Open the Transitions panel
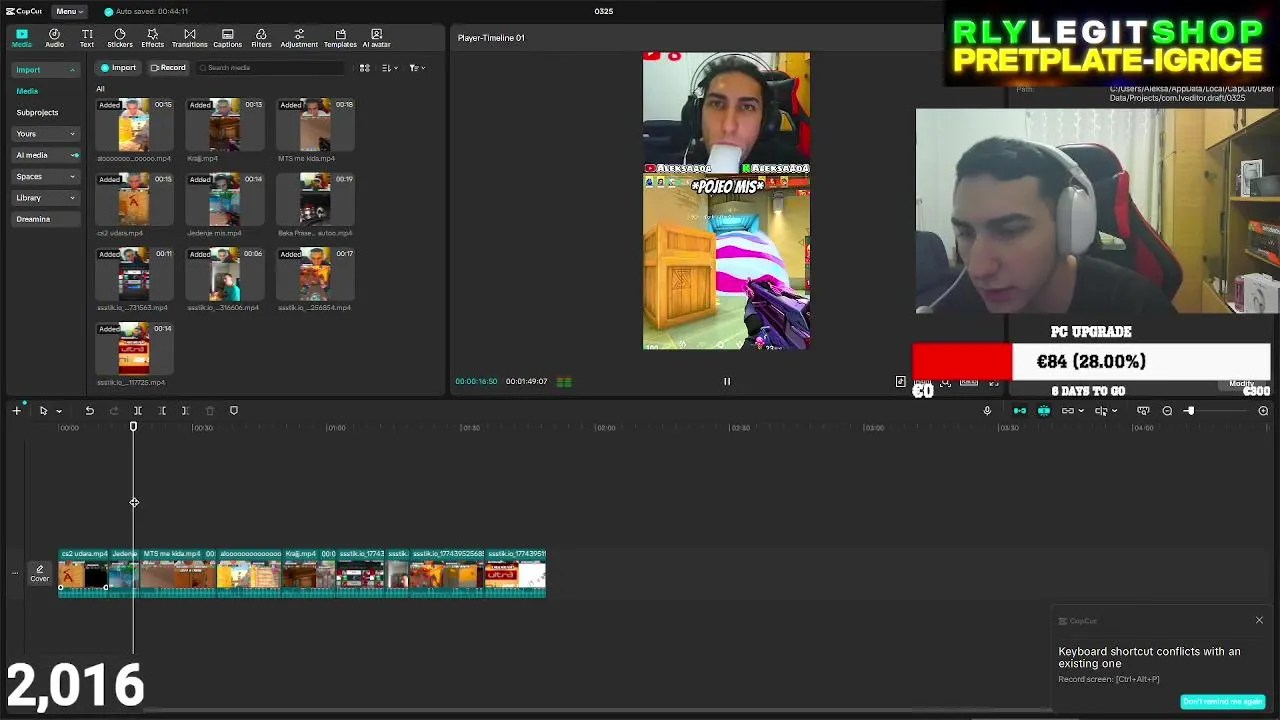The width and height of the screenshot is (1280, 720). (x=189, y=38)
